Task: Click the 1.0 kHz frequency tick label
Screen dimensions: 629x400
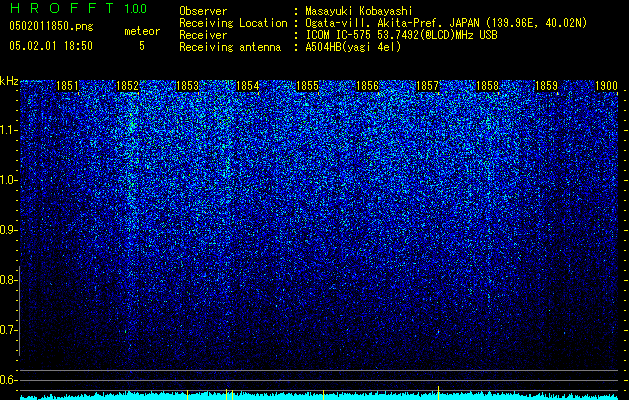Action: (9, 180)
